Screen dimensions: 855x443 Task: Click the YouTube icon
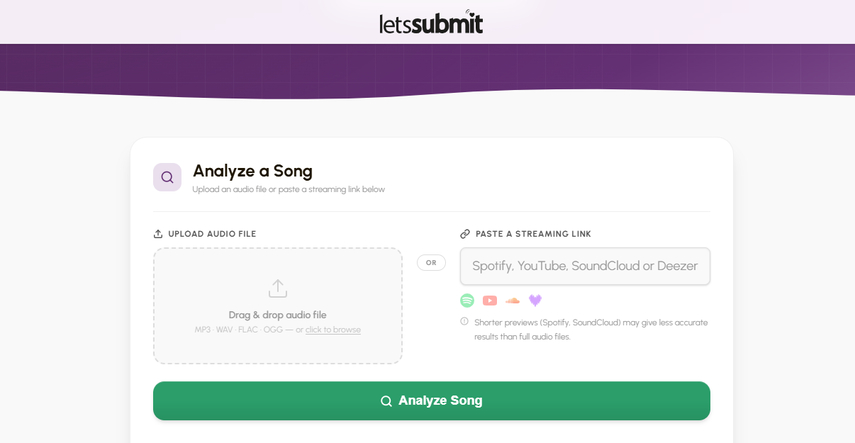point(490,301)
